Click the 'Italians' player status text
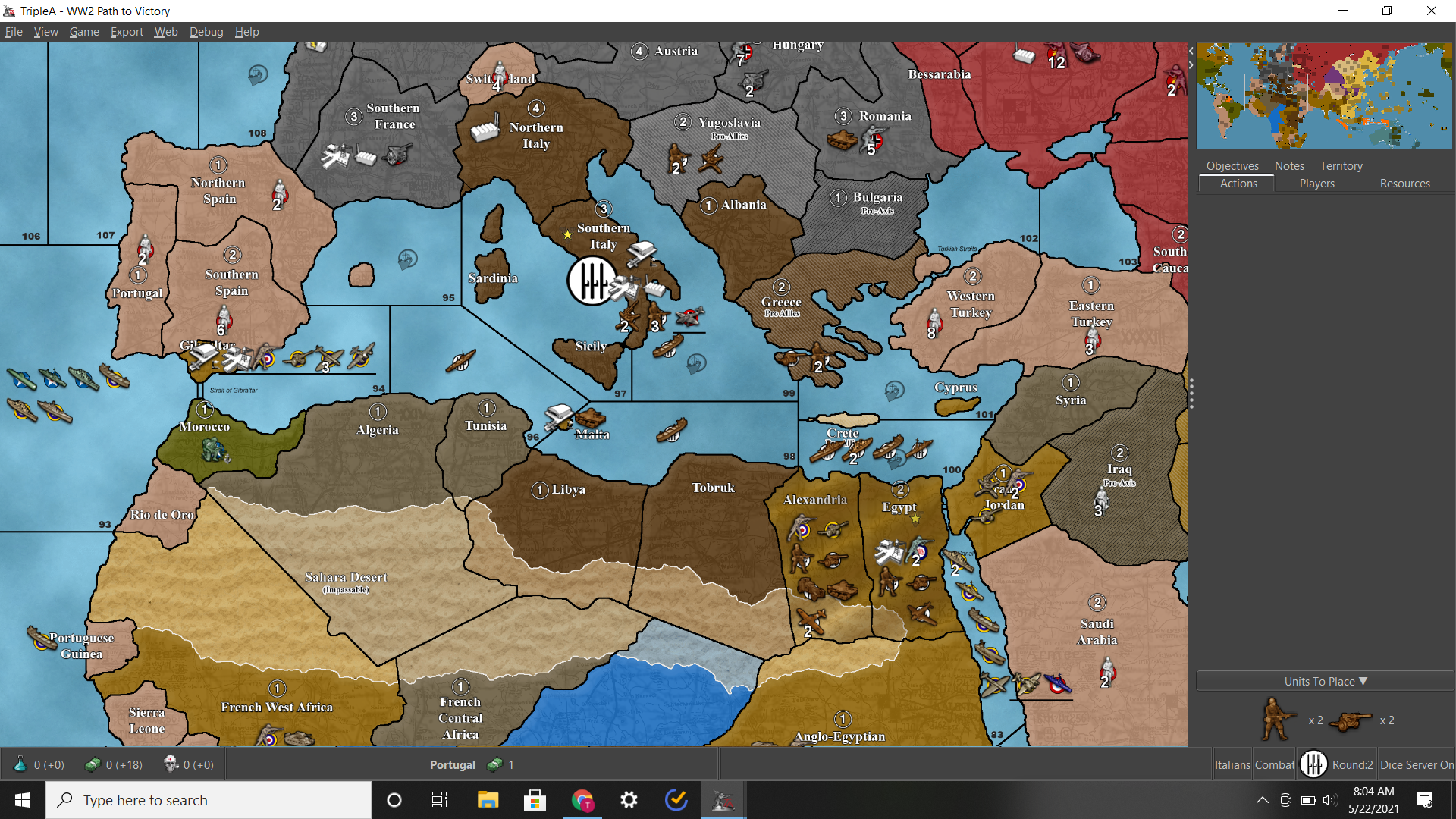The height and width of the screenshot is (819, 1456). 1232,764
